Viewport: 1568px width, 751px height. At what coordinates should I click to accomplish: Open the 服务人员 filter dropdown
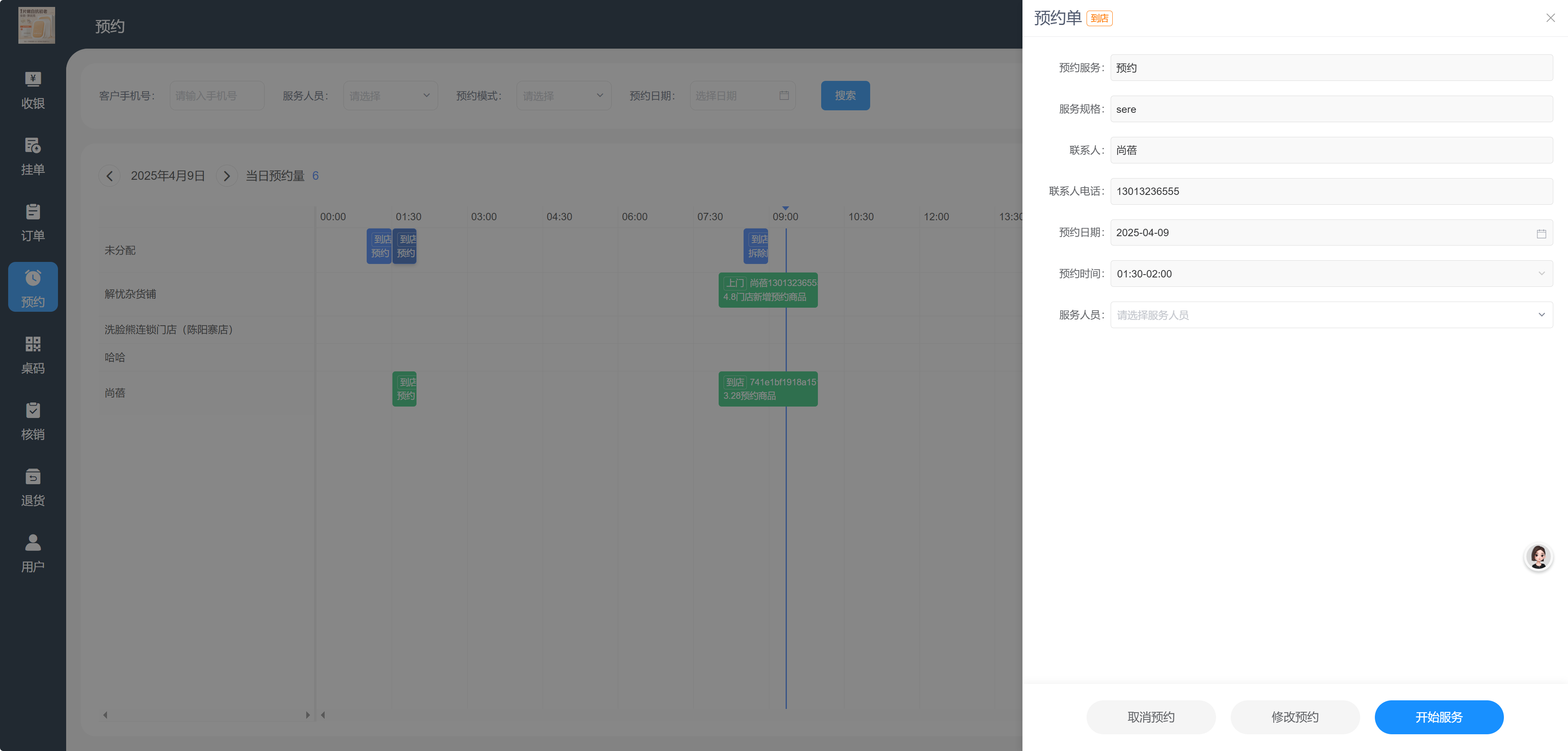390,96
